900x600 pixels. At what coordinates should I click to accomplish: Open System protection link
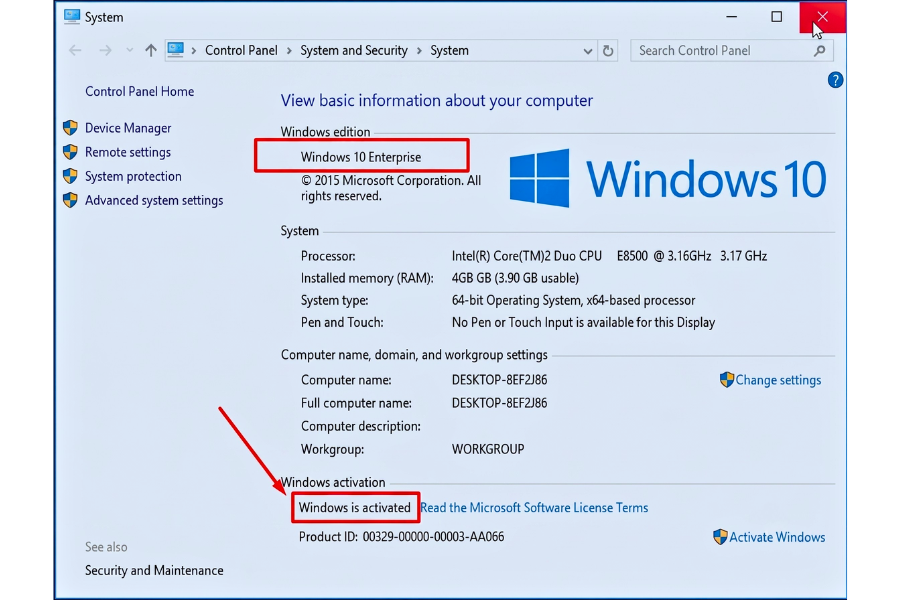coord(133,176)
